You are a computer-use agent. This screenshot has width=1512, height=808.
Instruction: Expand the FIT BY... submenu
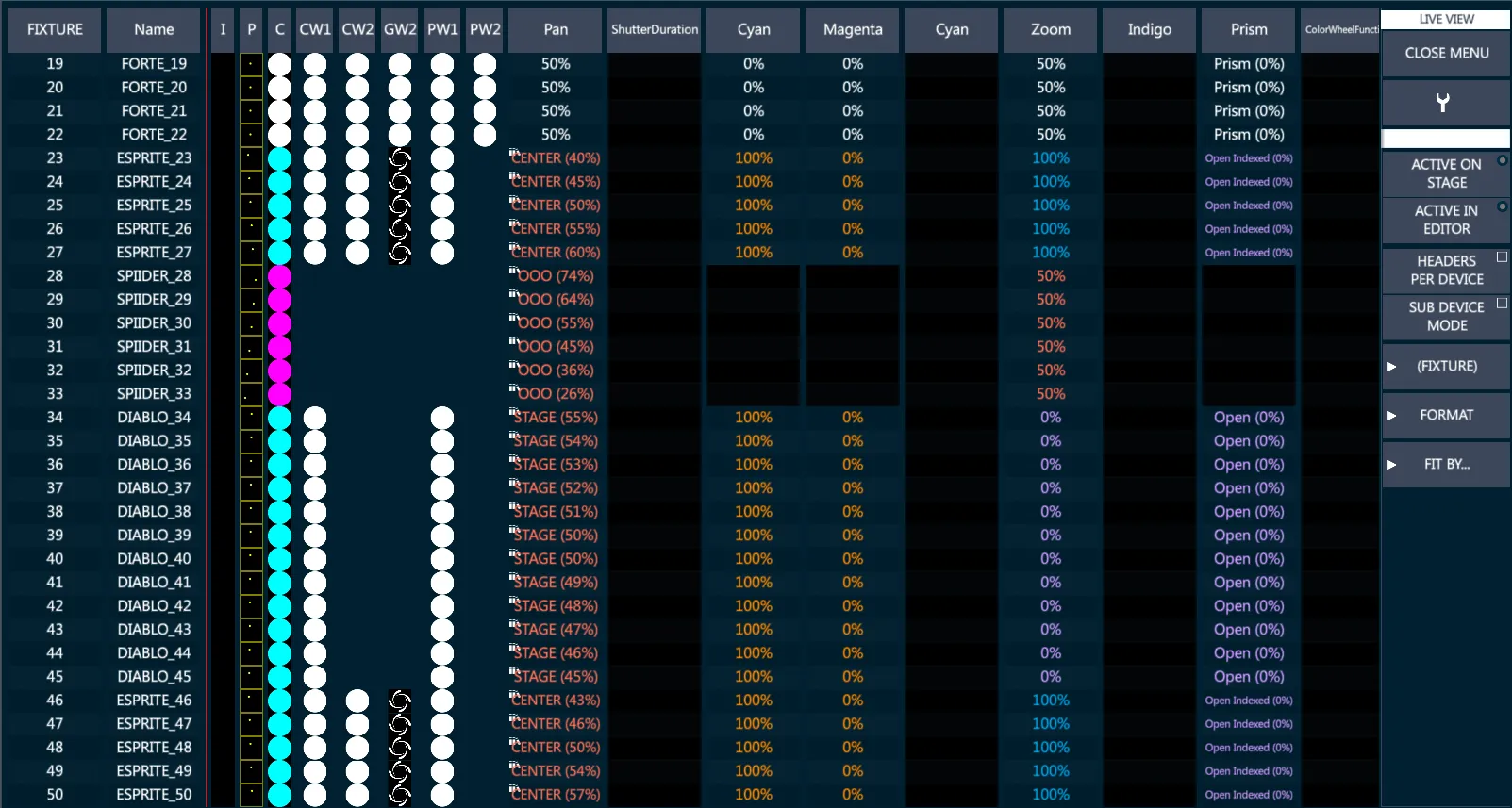click(x=1446, y=464)
